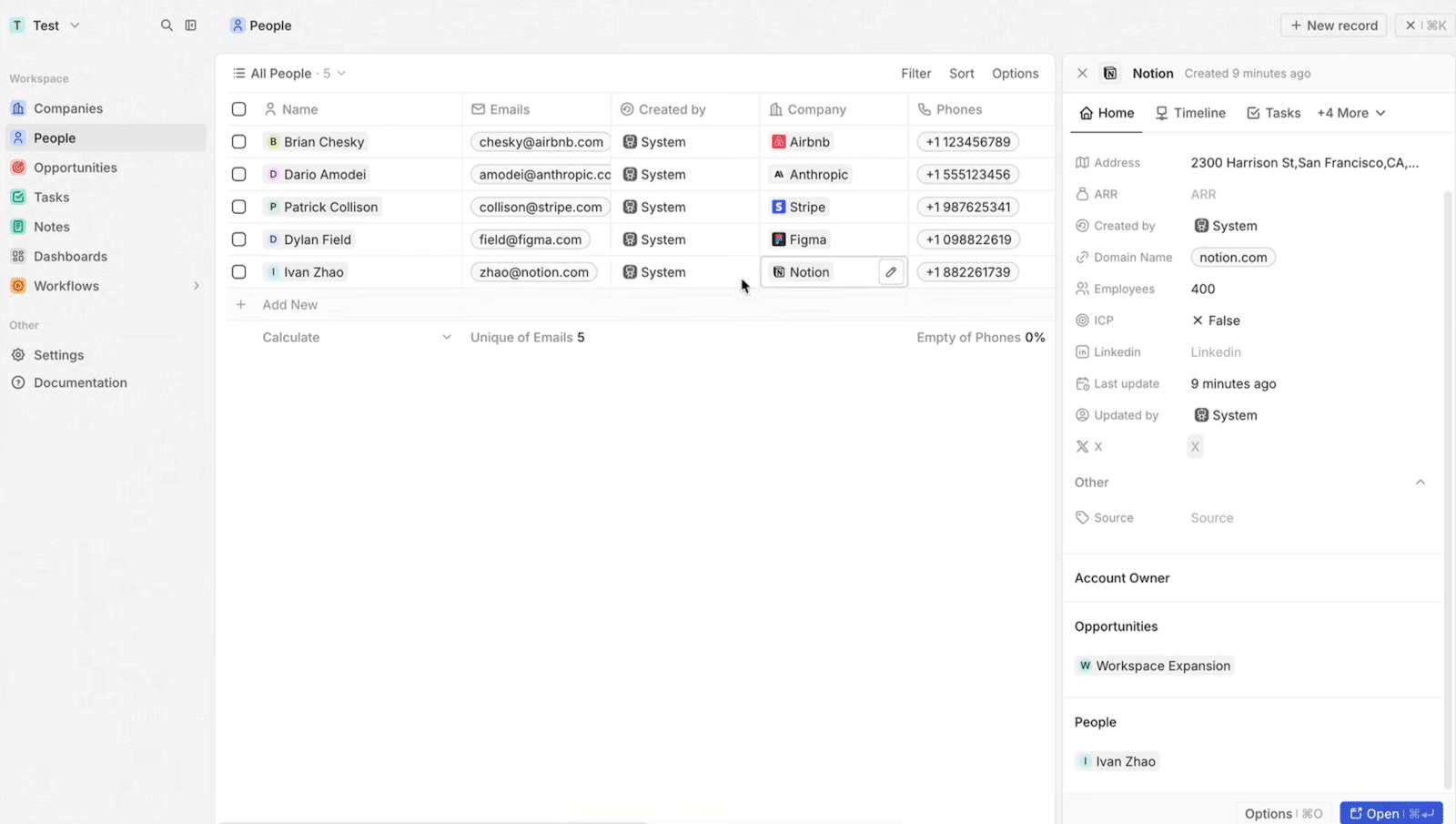
Task: Click the X field value chip
Action: [1195, 446]
